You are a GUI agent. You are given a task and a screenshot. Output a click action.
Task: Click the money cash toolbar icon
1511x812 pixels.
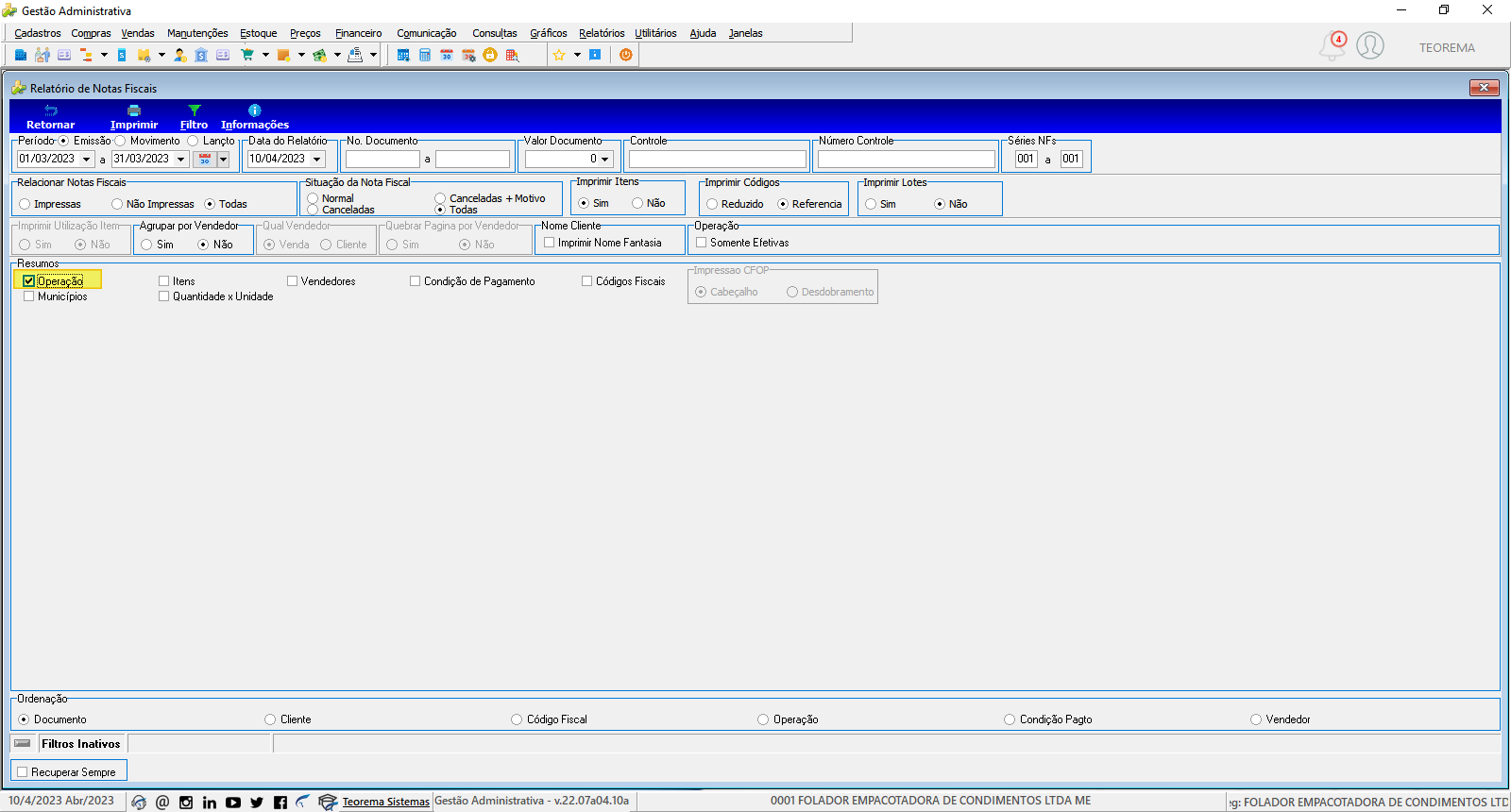tap(319, 55)
